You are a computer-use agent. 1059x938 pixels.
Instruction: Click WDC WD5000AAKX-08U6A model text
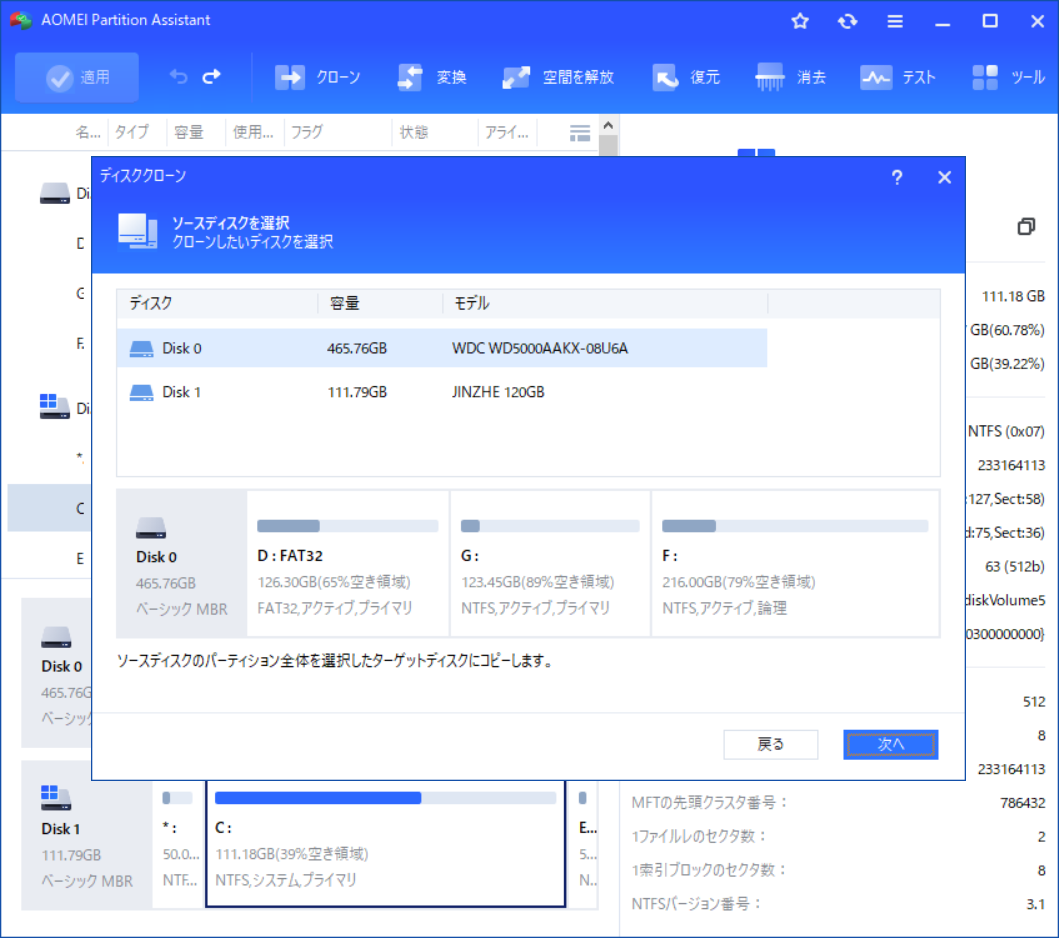point(540,348)
